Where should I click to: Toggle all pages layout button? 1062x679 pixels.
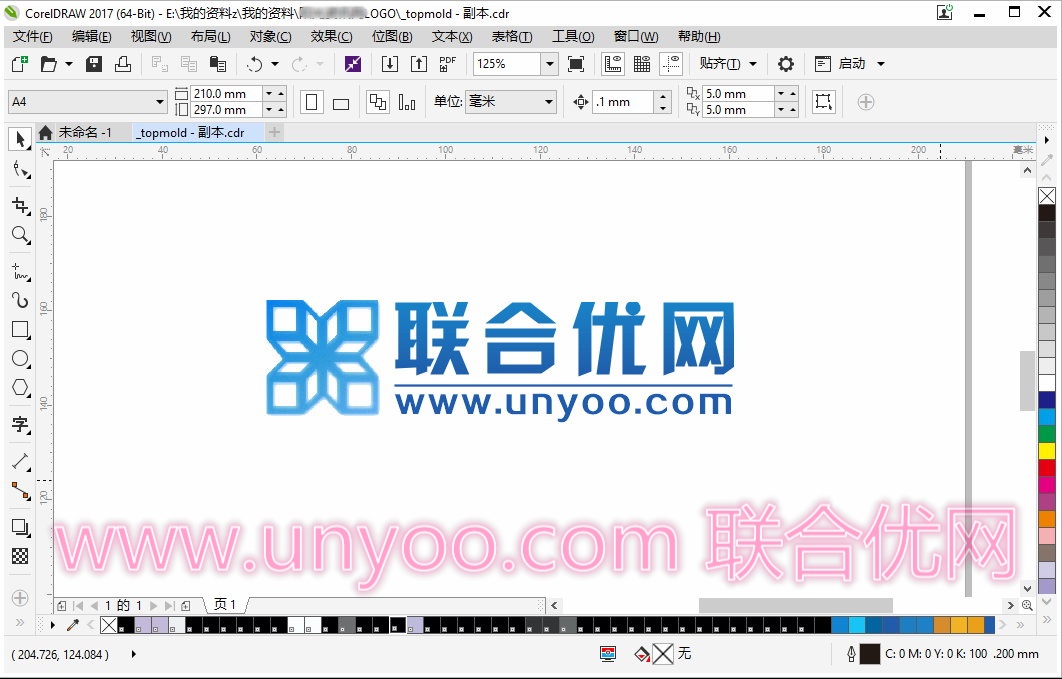pyautogui.click(x=378, y=102)
